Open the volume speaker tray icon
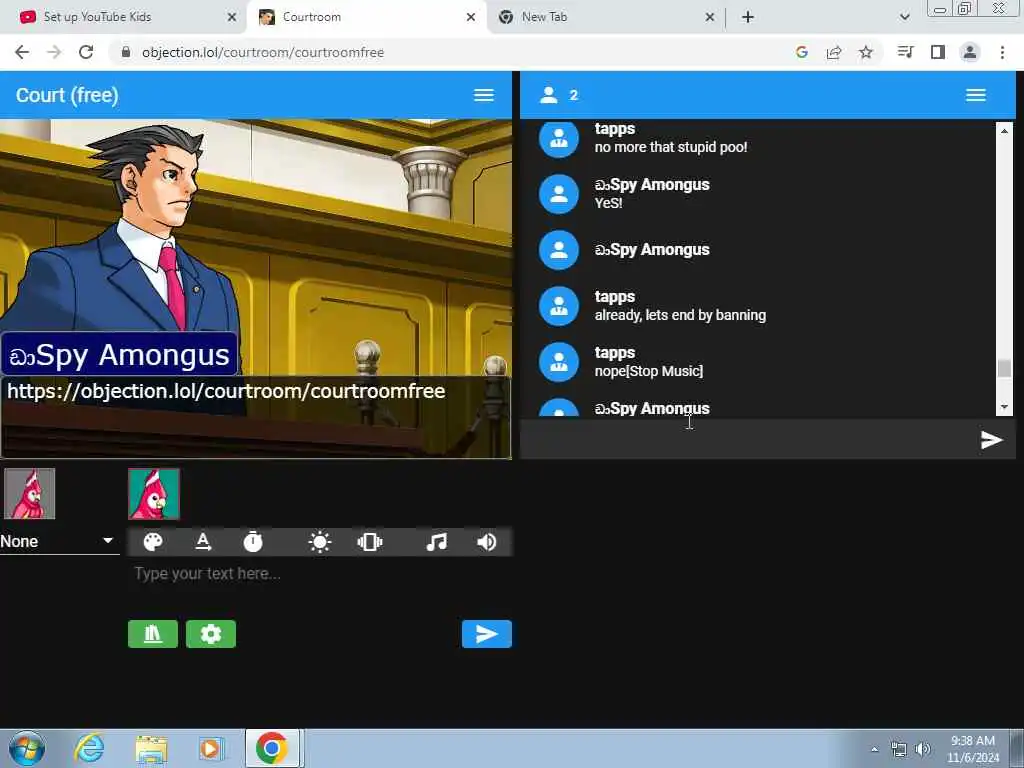This screenshot has height=768, width=1024. (923, 749)
